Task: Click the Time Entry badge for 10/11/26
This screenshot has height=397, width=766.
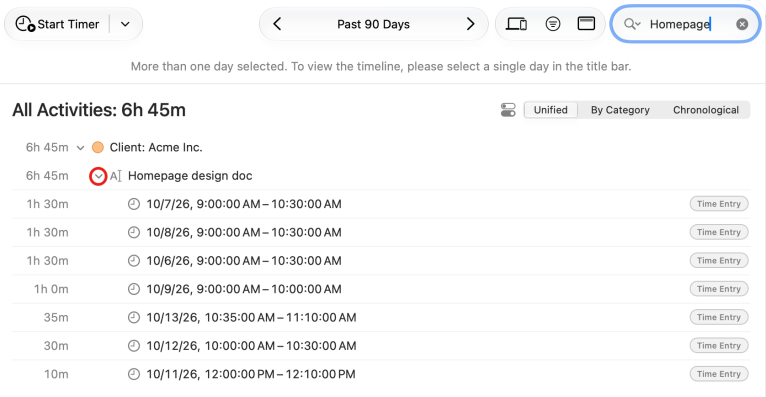Action: pyautogui.click(x=719, y=374)
